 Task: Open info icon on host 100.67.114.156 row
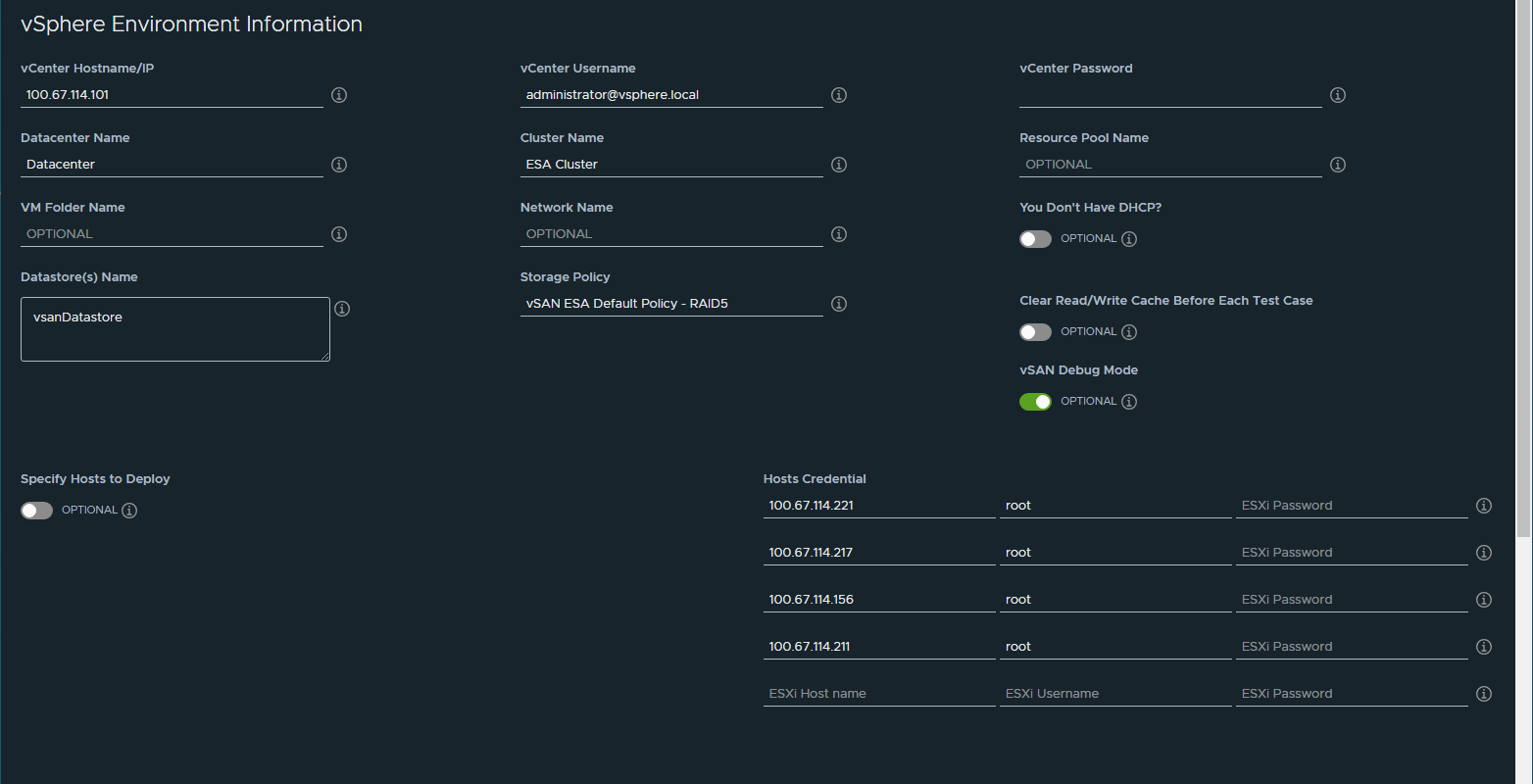point(1484,600)
